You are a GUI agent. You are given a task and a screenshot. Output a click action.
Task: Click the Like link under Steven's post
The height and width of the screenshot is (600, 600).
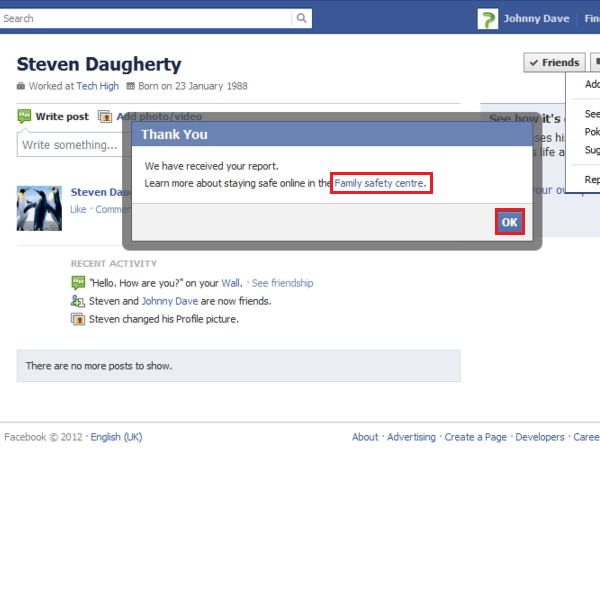click(78, 209)
